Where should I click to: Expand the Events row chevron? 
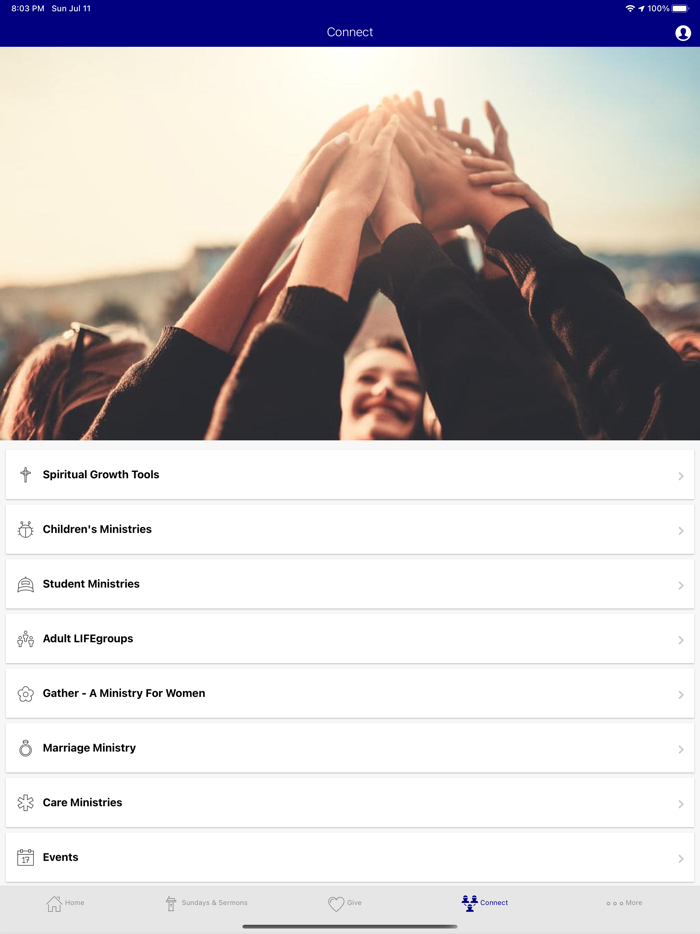[680, 858]
